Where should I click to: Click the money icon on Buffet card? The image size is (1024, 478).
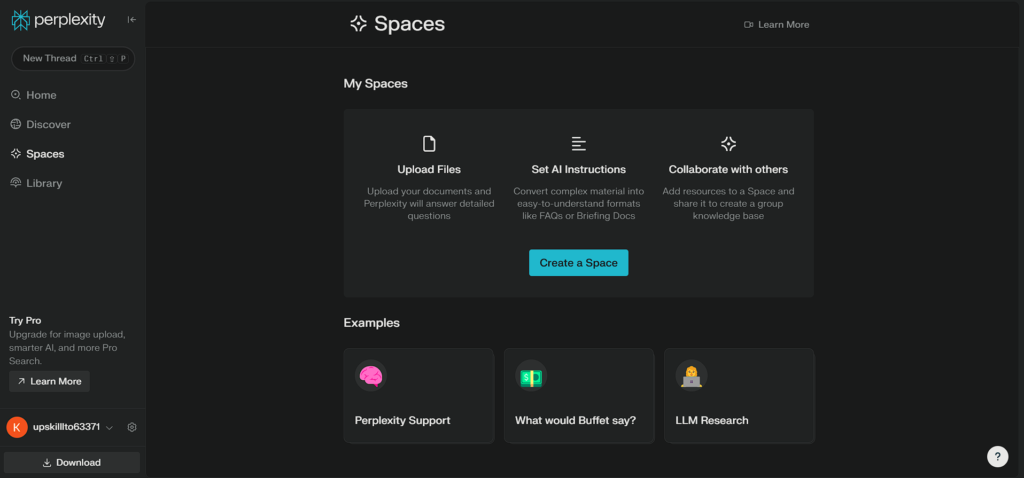531,376
